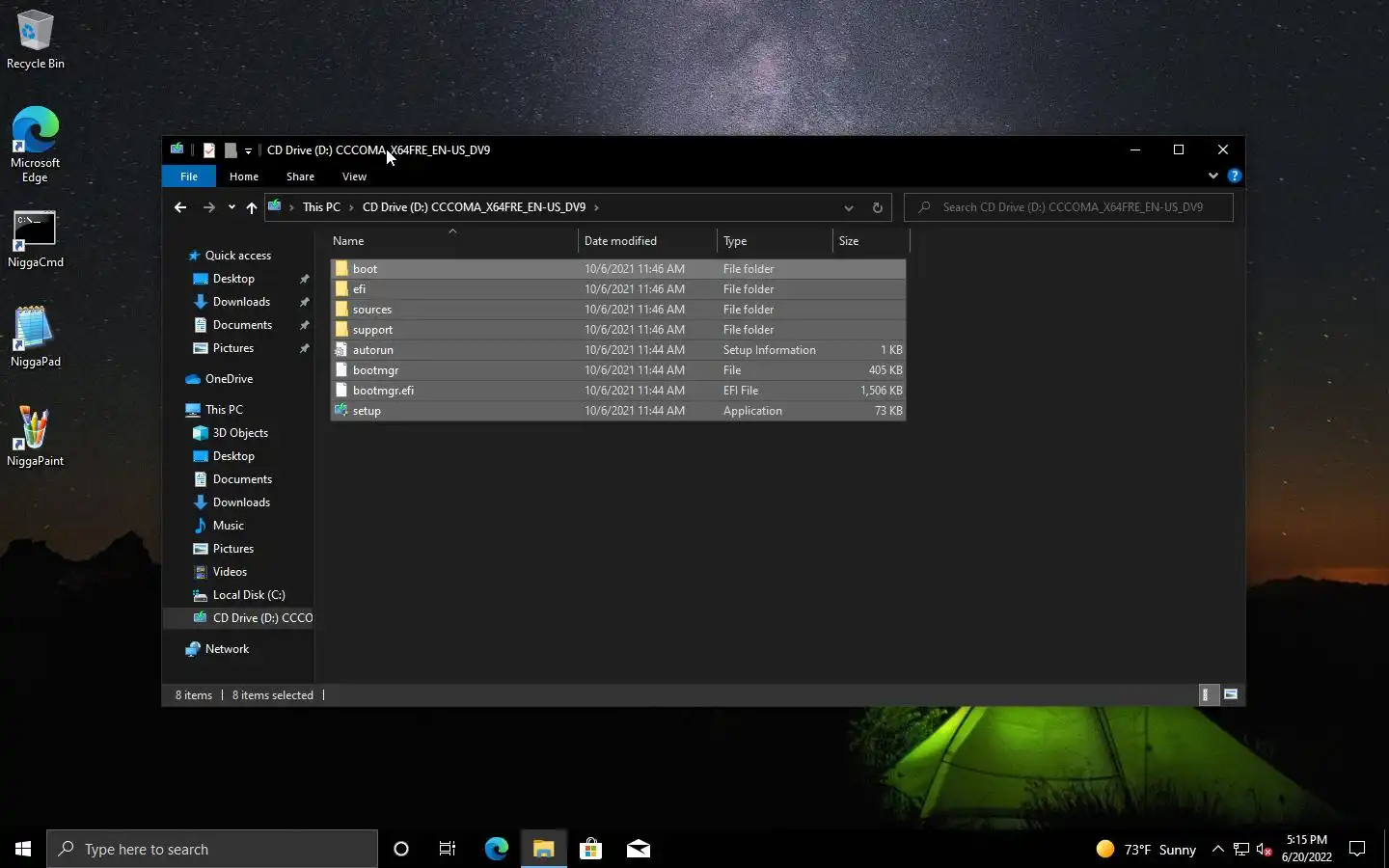Open pinned Pictures under Quick access
This screenshot has width=1389, height=868.
pyautogui.click(x=233, y=348)
